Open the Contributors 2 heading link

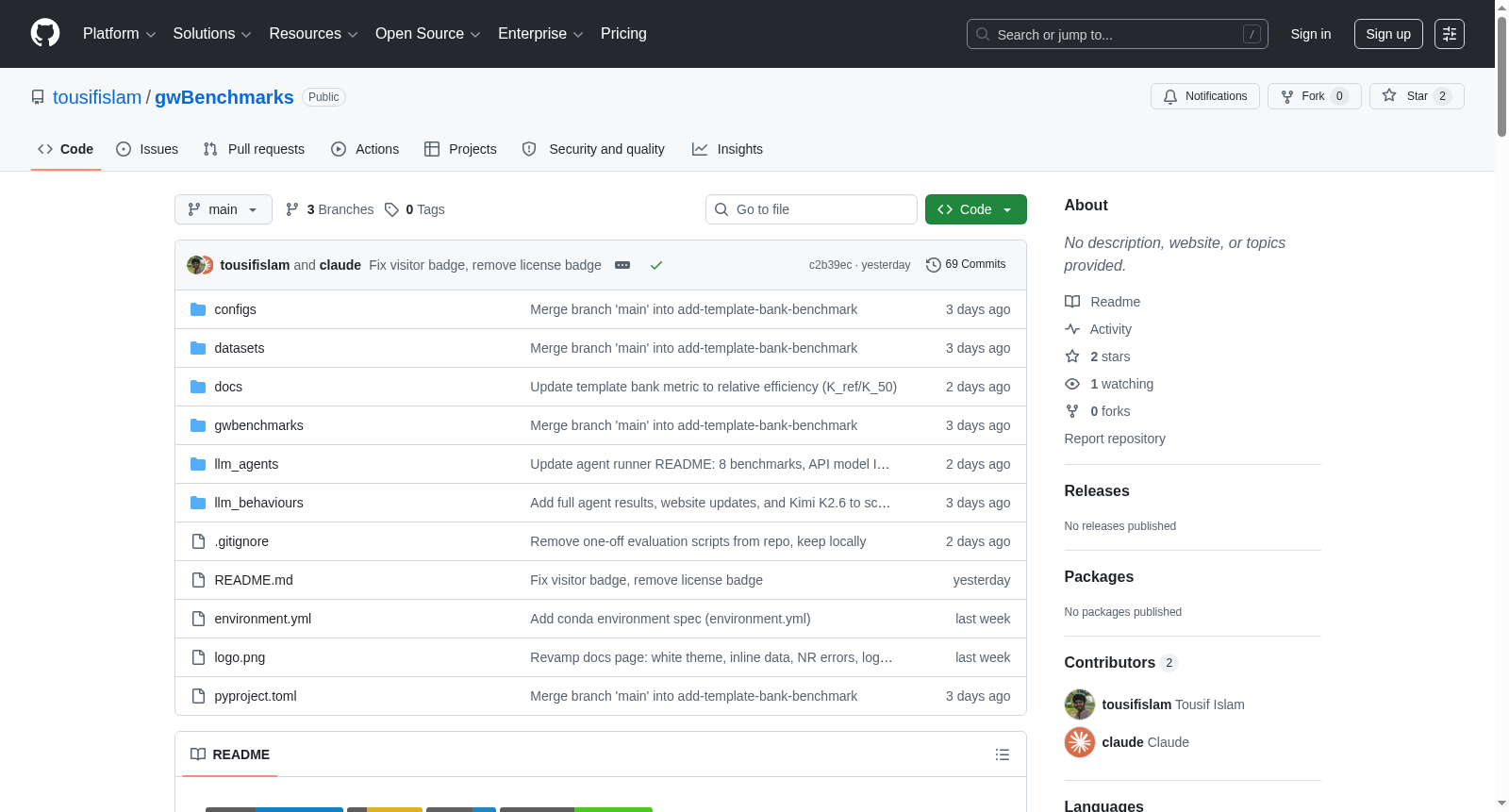(1121, 663)
